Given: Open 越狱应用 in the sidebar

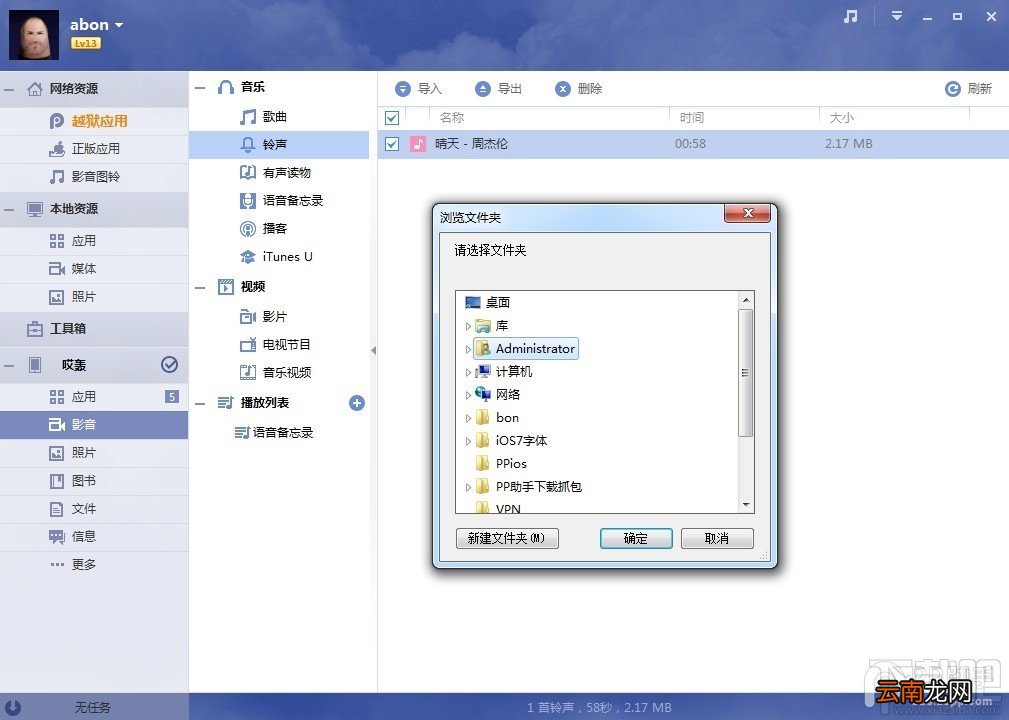Looking at the screenshot, I should (94, 121).
